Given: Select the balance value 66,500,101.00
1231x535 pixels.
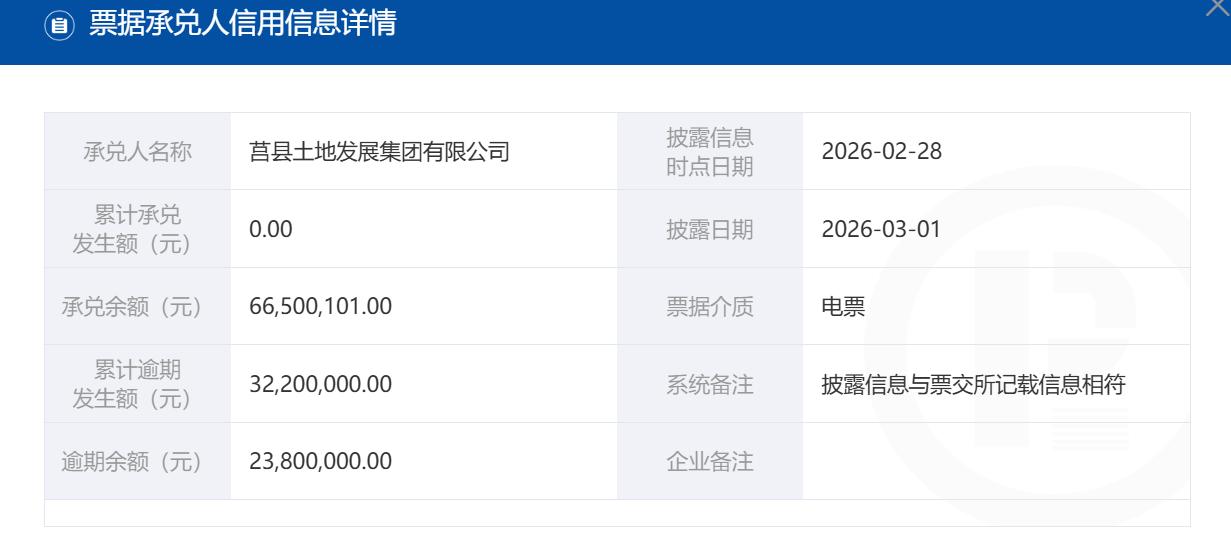Looking at the screenshot, I should pyautogui.click(x=320, y=307).
